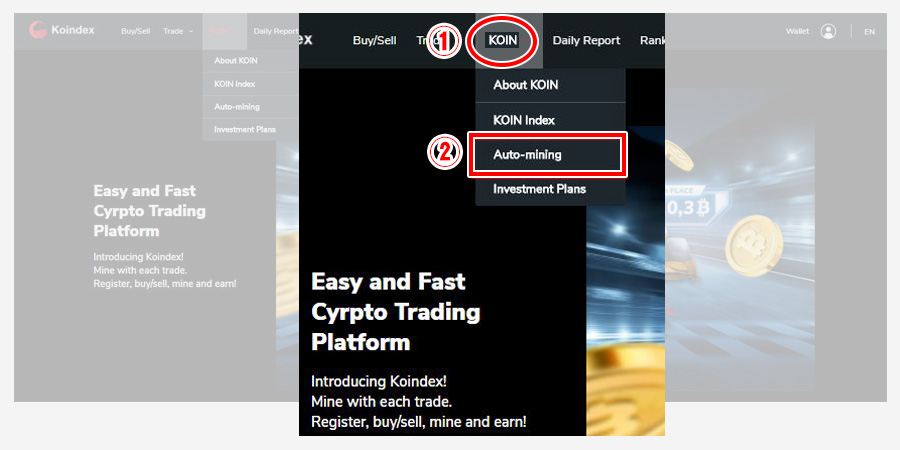Click the red step 2 circle marker
The image size is (900, 450).
coord(446,154)
